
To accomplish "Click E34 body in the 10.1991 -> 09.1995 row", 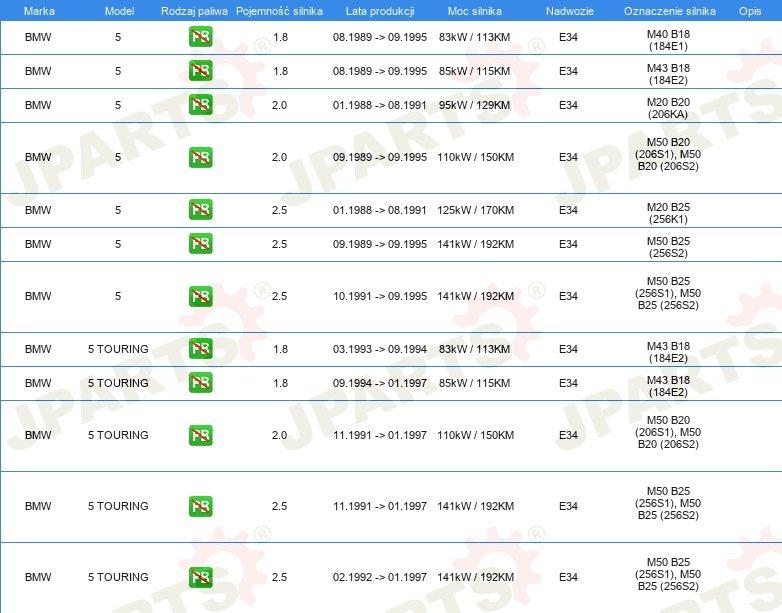I will (x=568, y=296).
